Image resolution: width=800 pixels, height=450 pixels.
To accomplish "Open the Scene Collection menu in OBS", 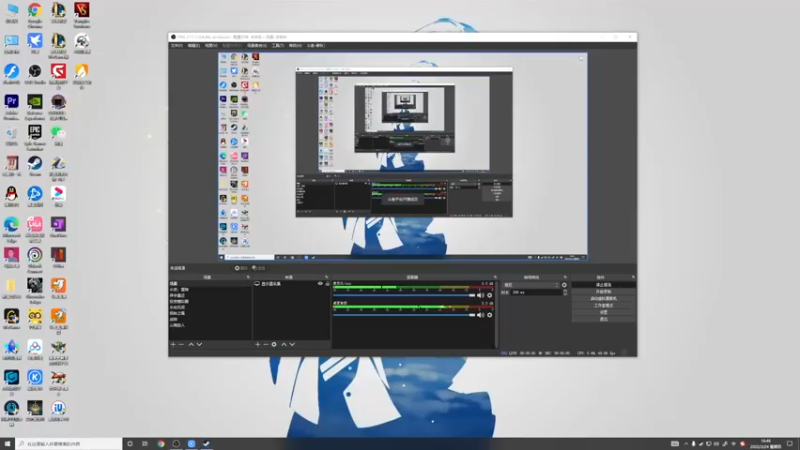I will (x=257, y=45).
